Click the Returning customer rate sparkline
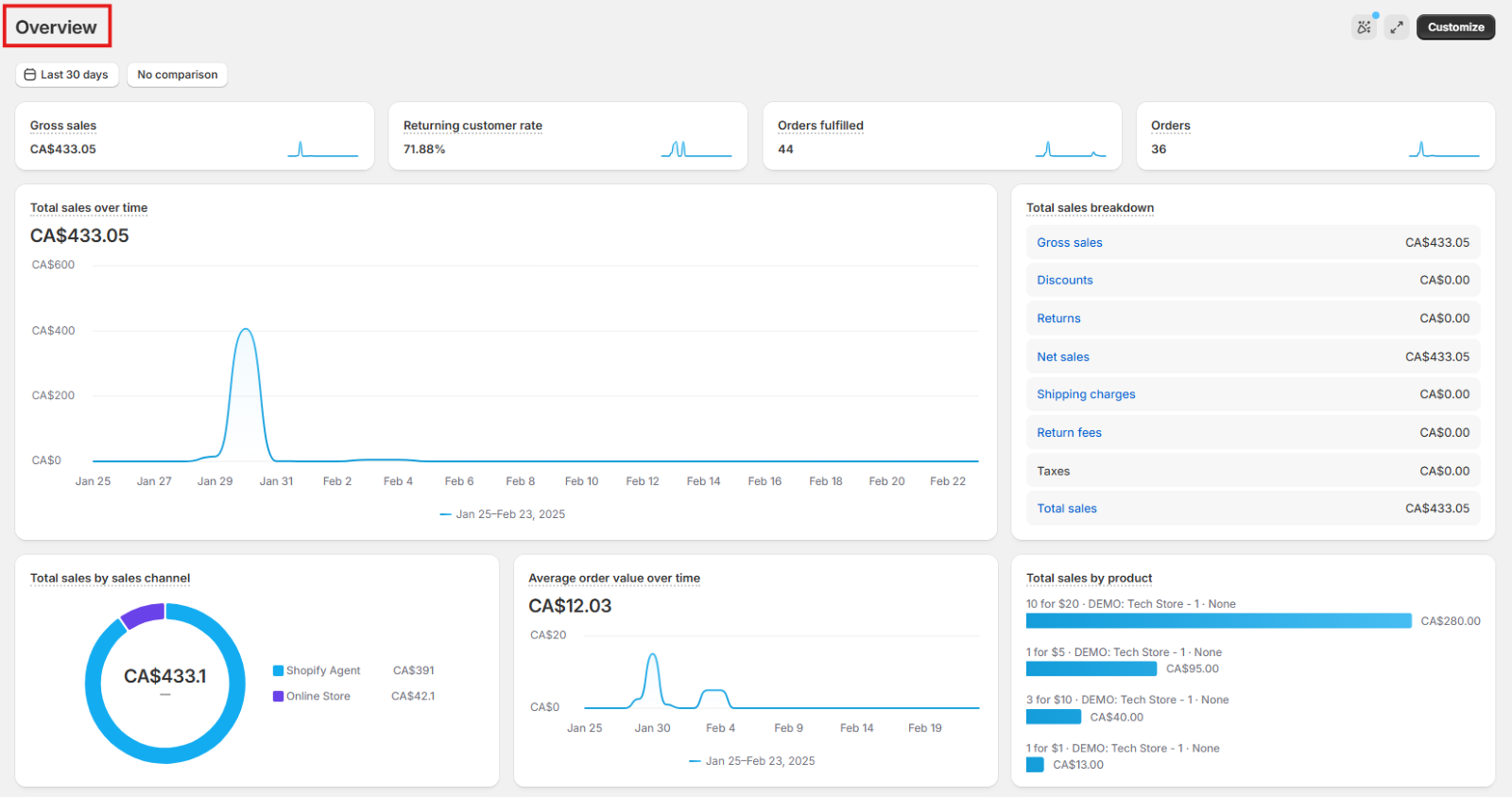1512x797 pixels. pos(696,149)
